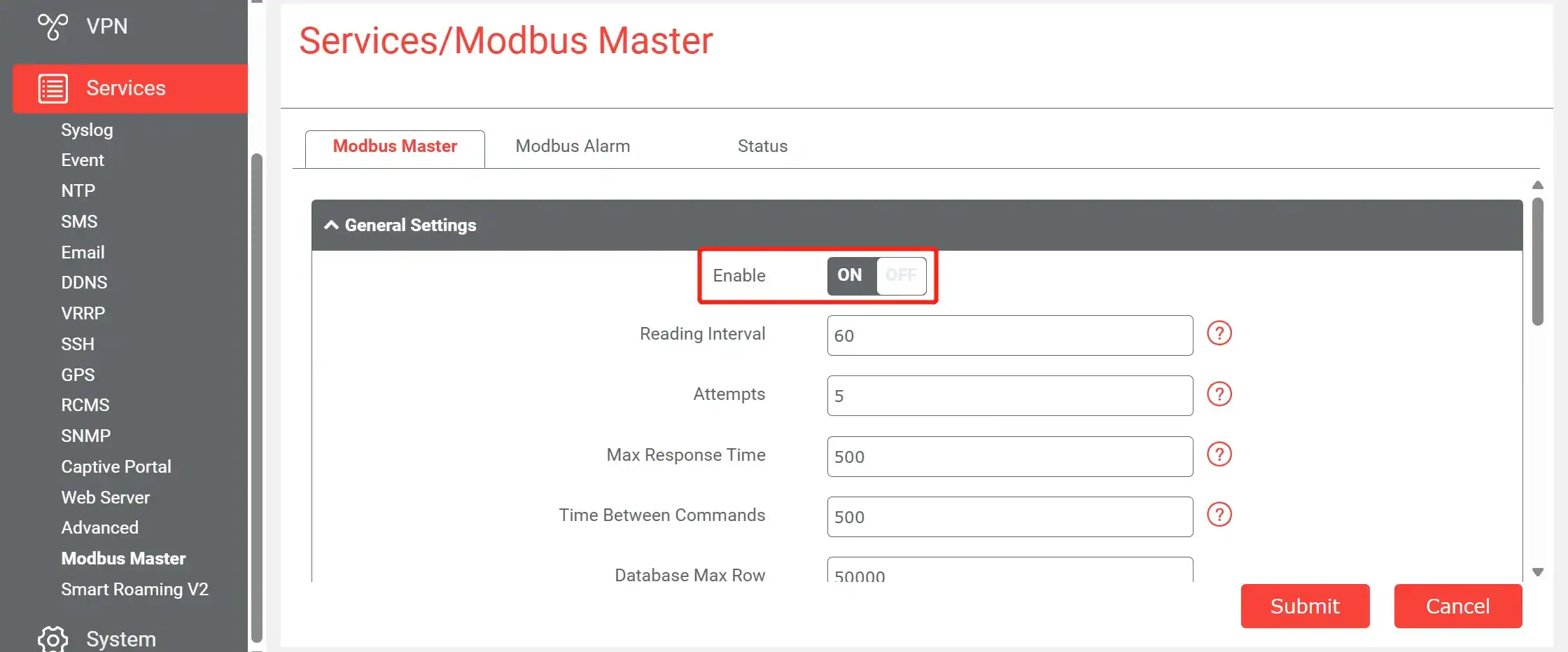
Task: Edit the Database Max Row value
Action: point(1009,574)
